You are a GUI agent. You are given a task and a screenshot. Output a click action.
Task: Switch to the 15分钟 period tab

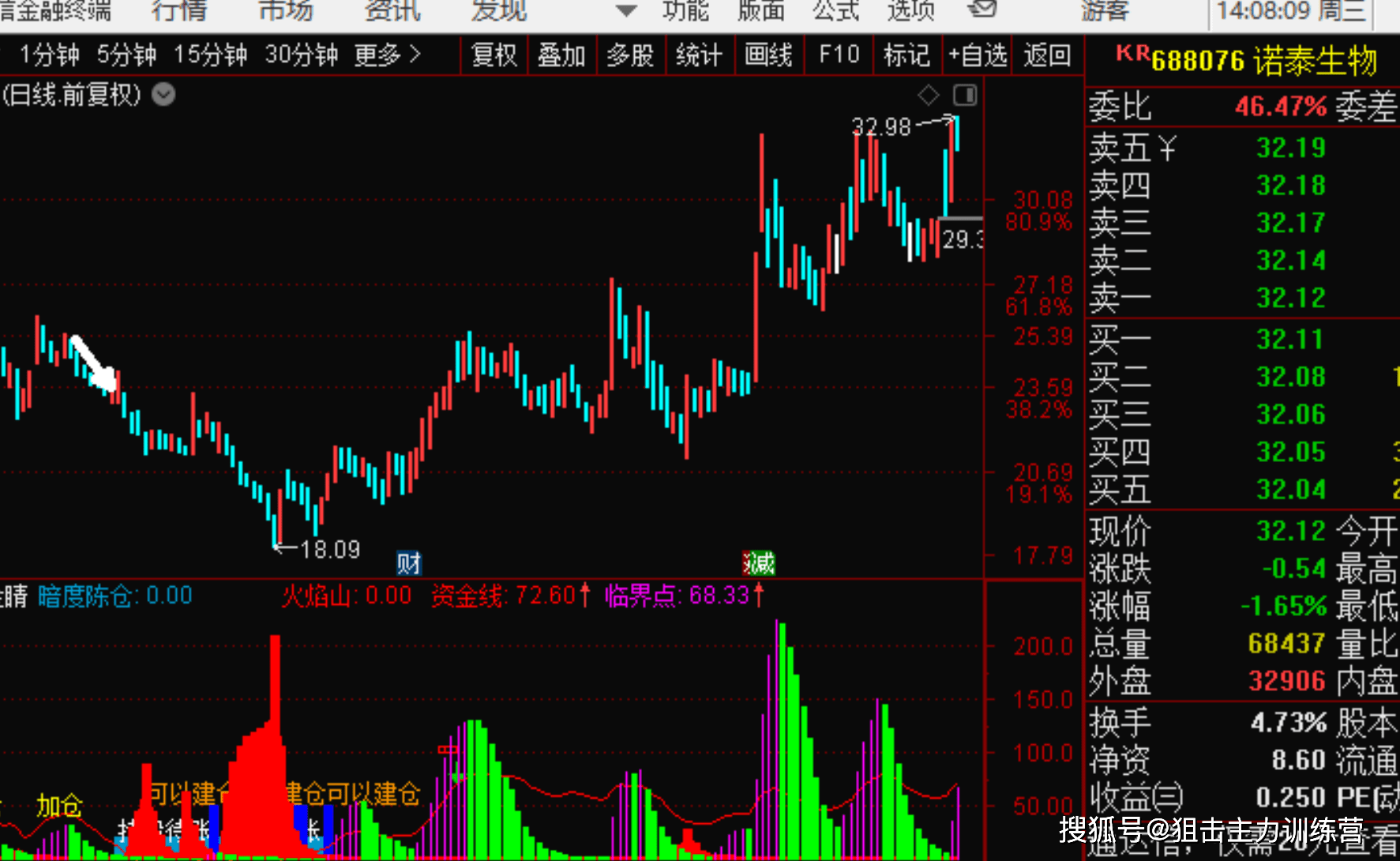point(210,55)
